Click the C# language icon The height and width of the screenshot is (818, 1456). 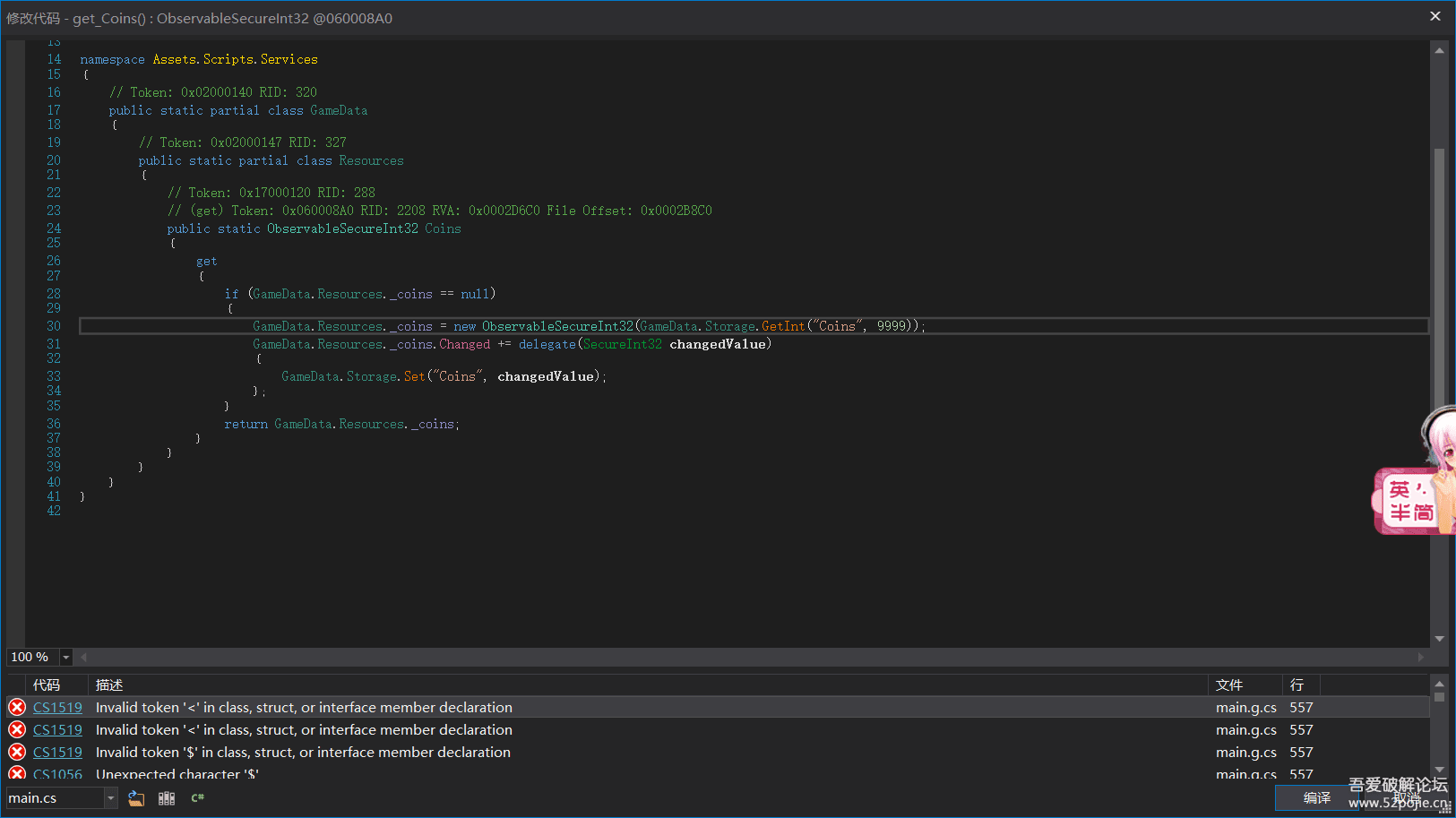(x=198, y=797)
